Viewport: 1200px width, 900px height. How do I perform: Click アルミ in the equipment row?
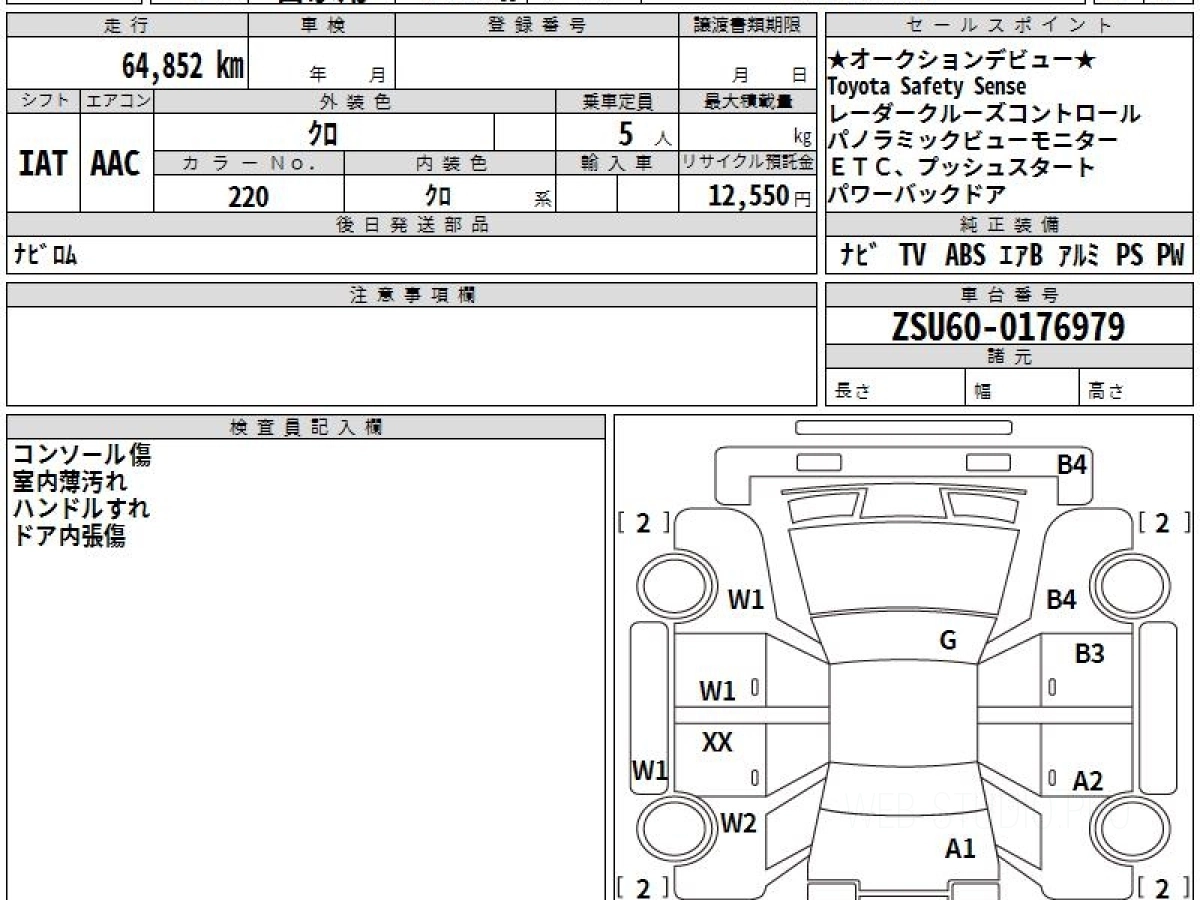coord(1079,255)
